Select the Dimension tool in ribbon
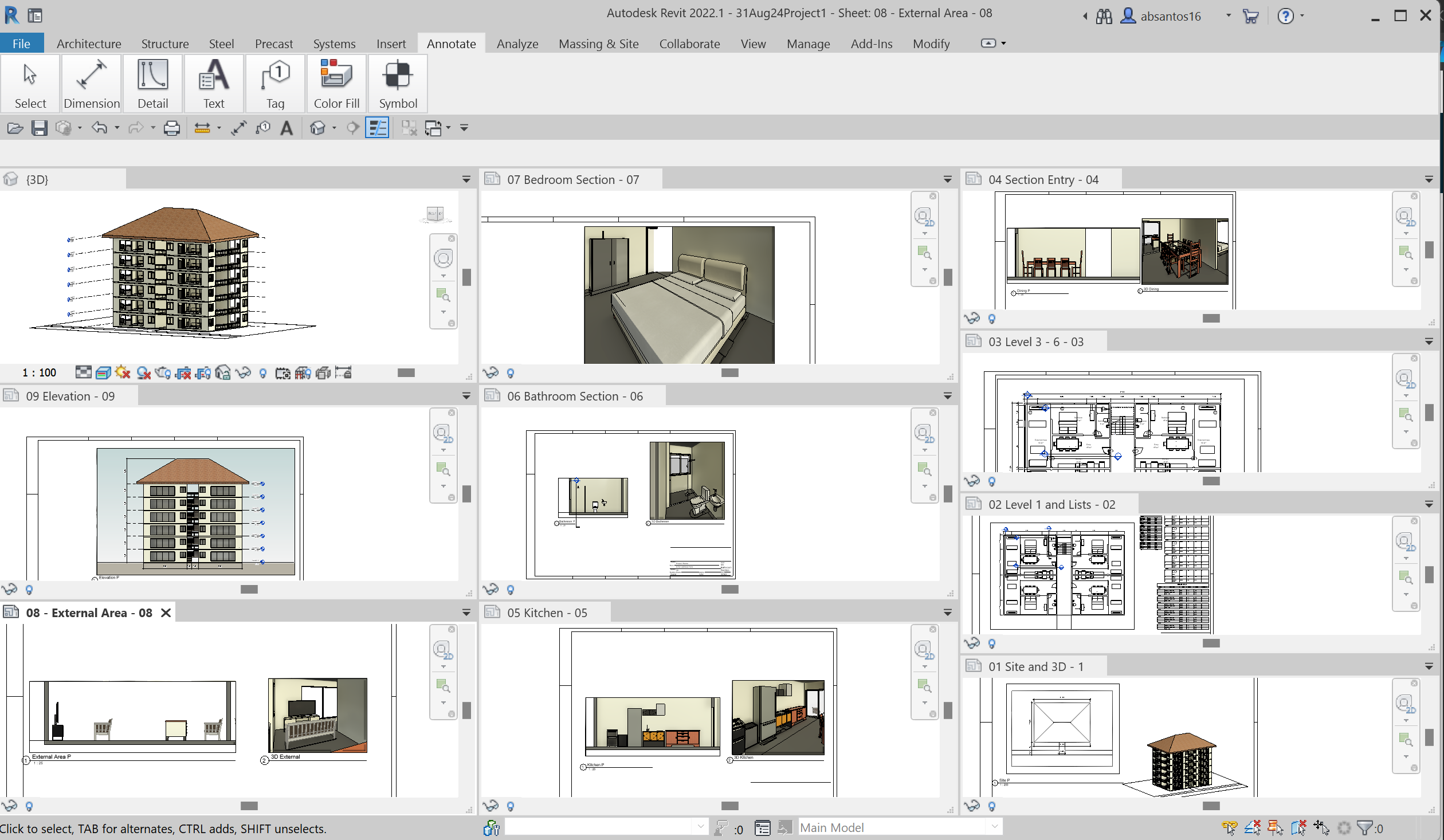Screen dimensions: 1444x840 (x=92, y=84)
